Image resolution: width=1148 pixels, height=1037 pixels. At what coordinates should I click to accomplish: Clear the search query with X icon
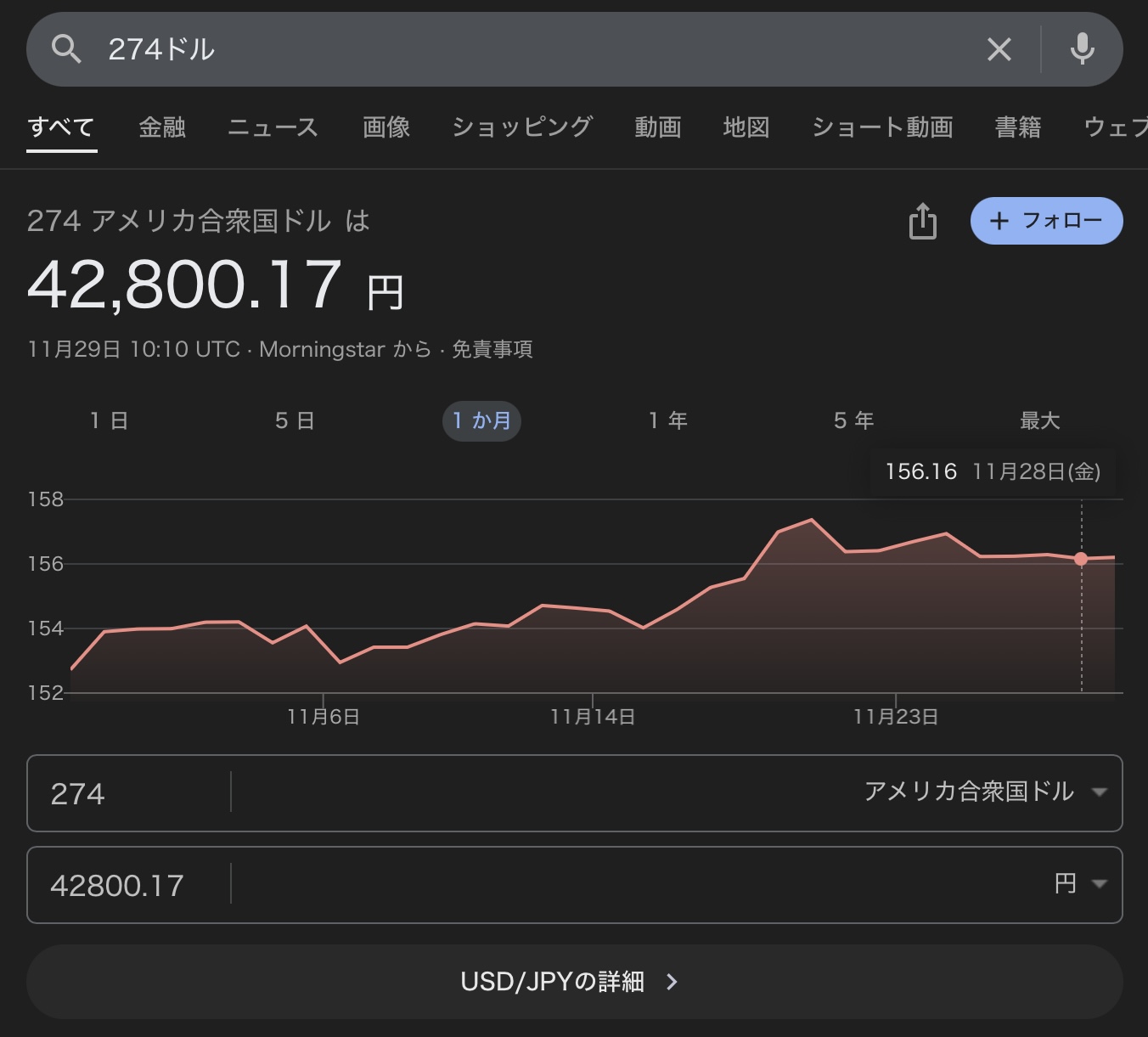(x=999, y=49)
